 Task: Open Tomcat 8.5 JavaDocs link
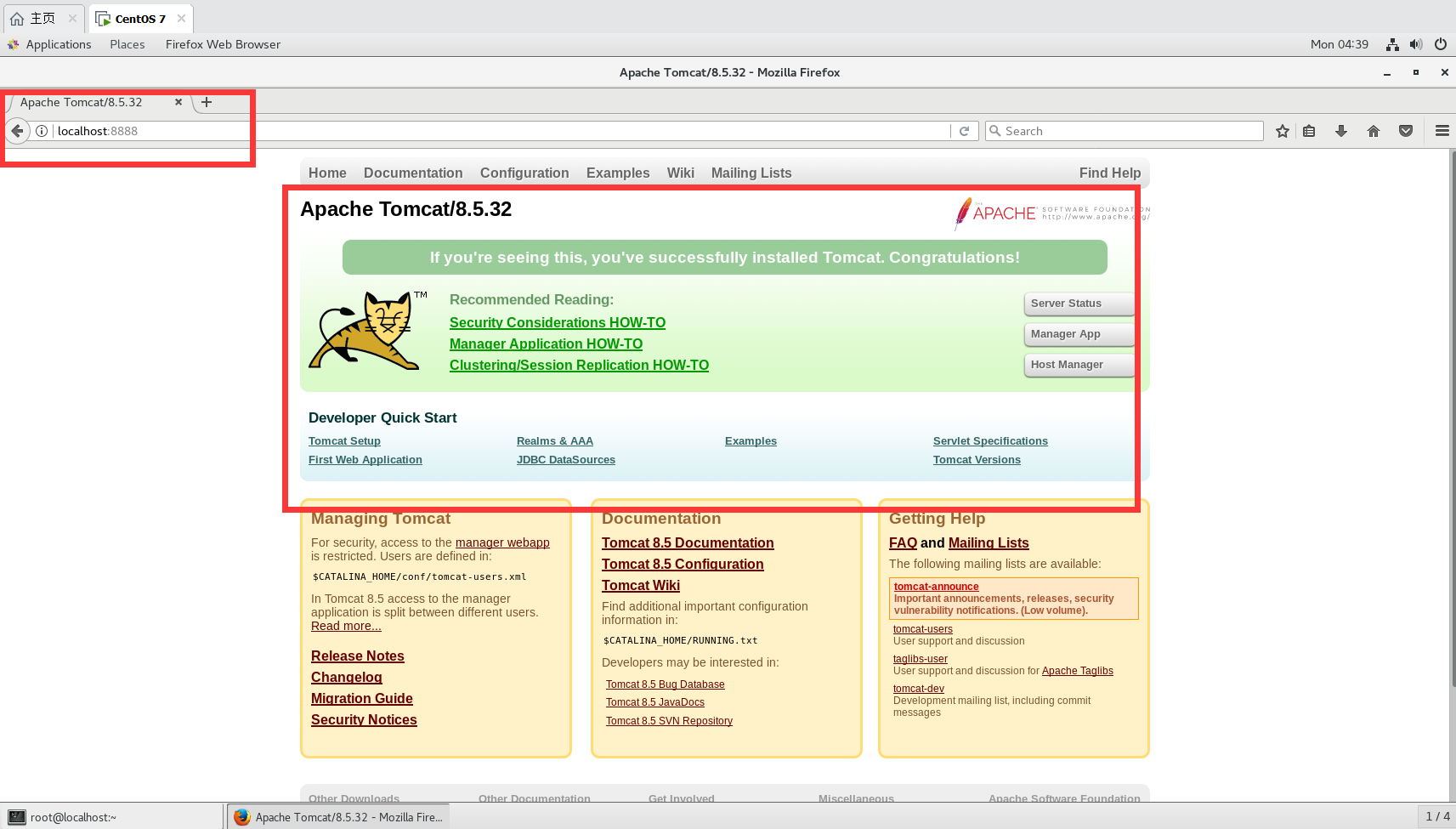[655, 702]
